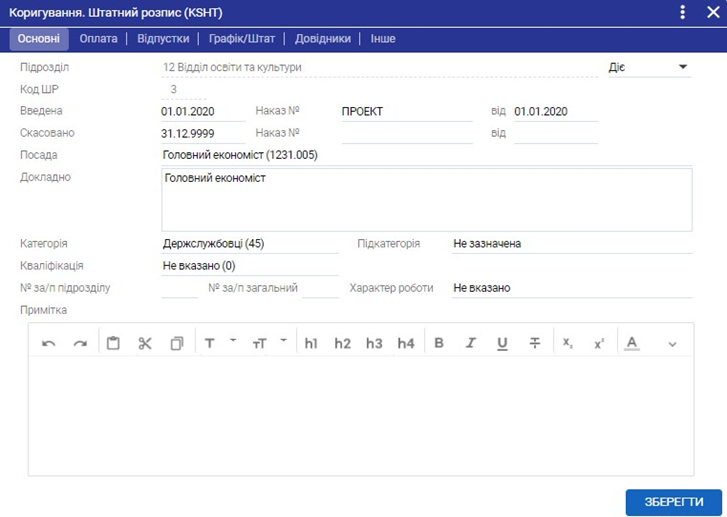Click into the Докладно text area

[x=426, y=199]
